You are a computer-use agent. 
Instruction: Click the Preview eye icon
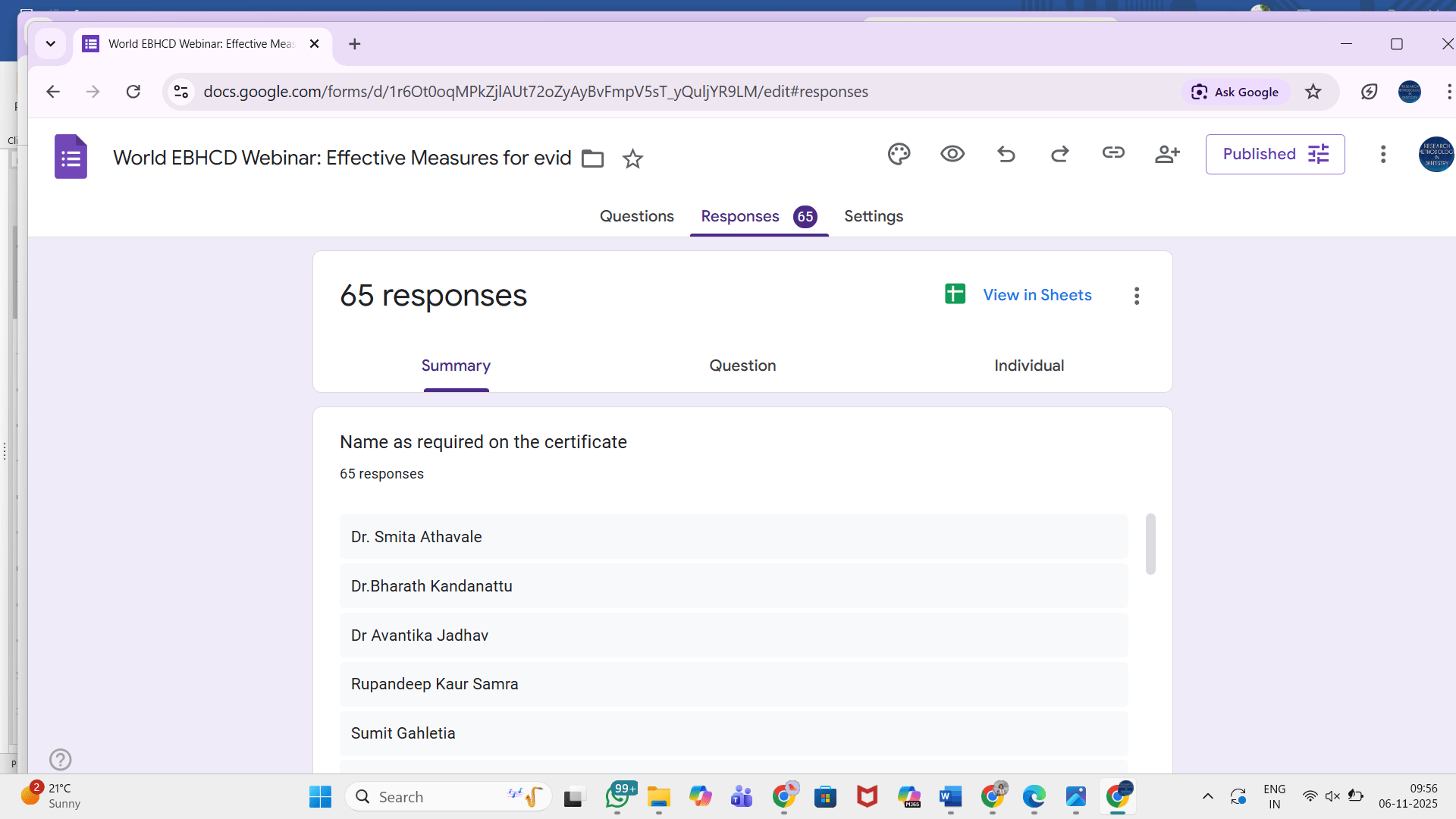[952, 155]
